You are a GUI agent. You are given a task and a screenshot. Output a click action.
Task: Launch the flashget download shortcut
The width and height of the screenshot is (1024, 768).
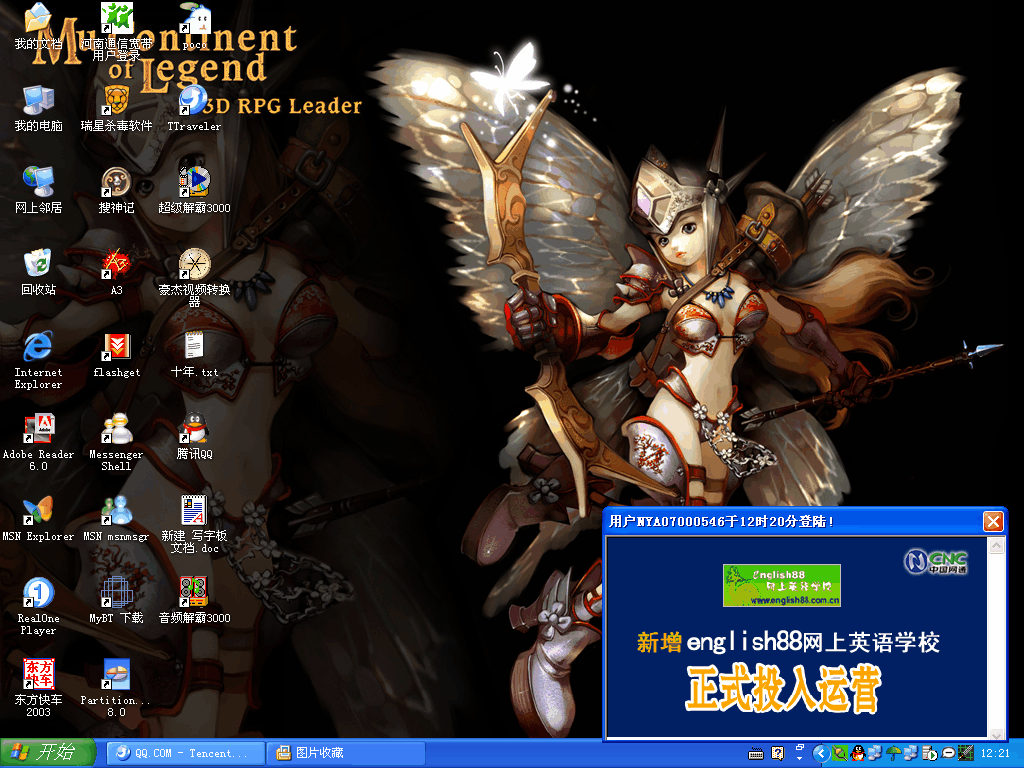point(116,355)
